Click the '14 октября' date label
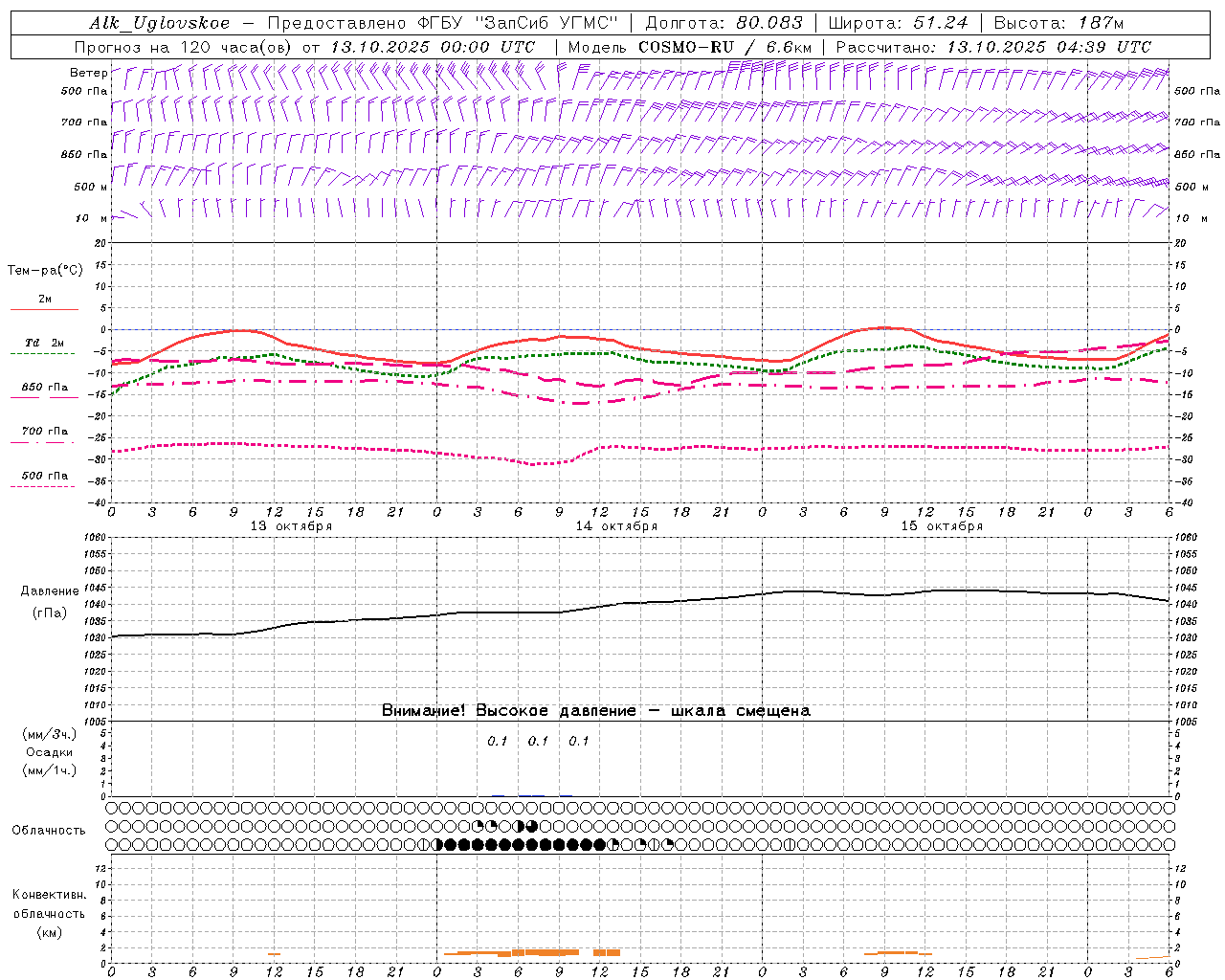Screen dimensions: 1225x980 [x=616, y=526]
